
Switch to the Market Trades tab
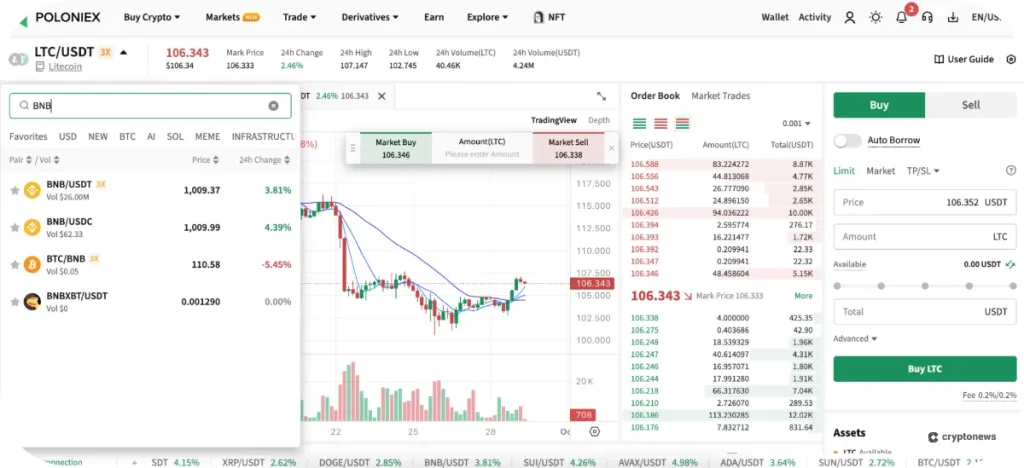point(720,96)
